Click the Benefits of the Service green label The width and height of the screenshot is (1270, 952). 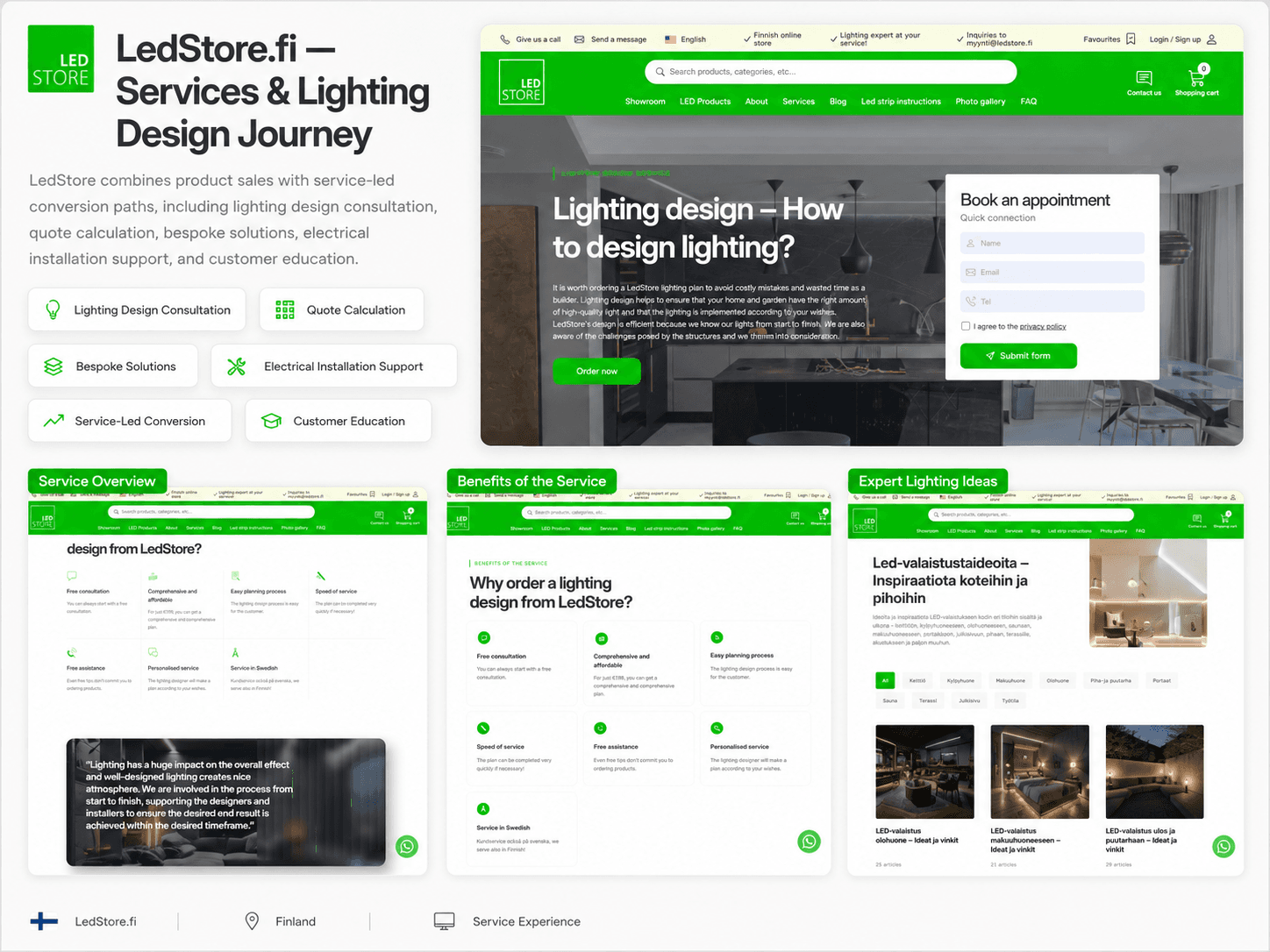(x=532, y=481)
